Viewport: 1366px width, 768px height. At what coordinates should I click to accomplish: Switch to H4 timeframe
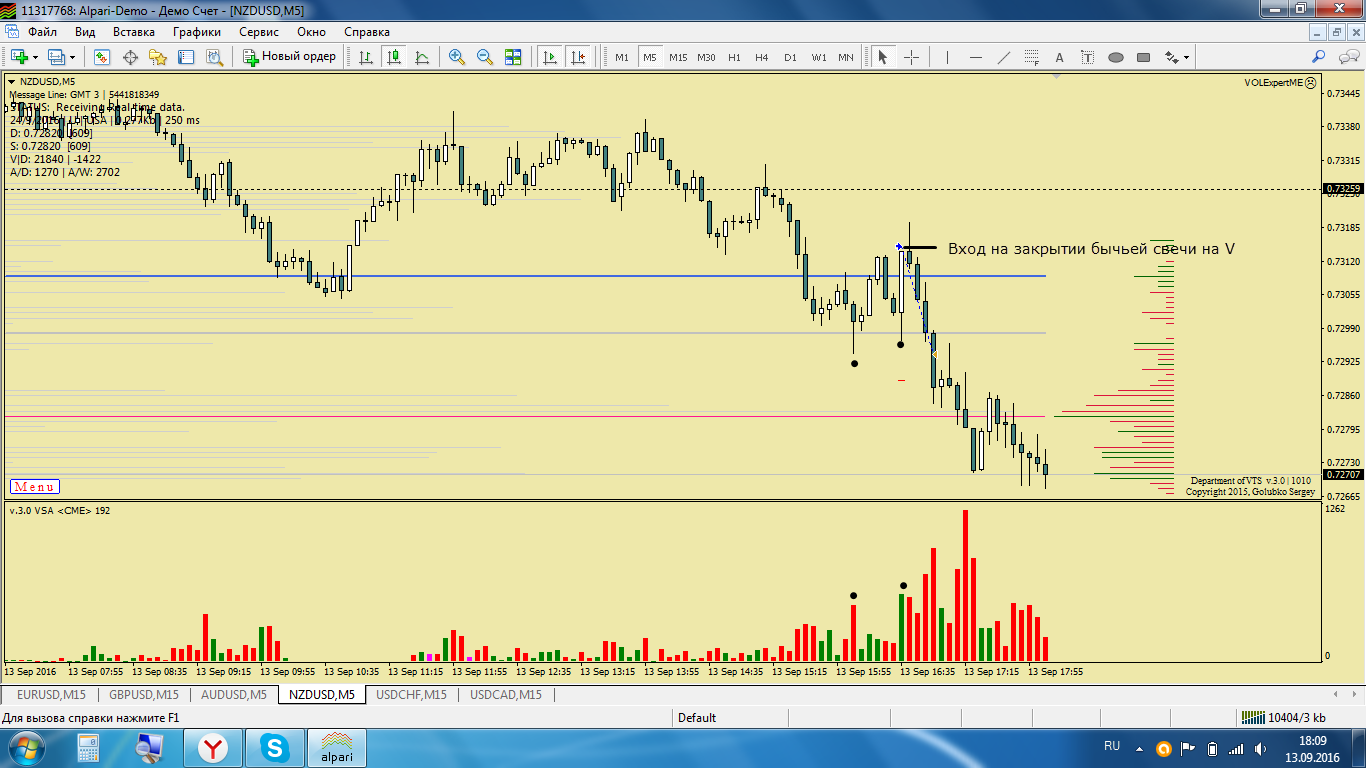point(762,57)
